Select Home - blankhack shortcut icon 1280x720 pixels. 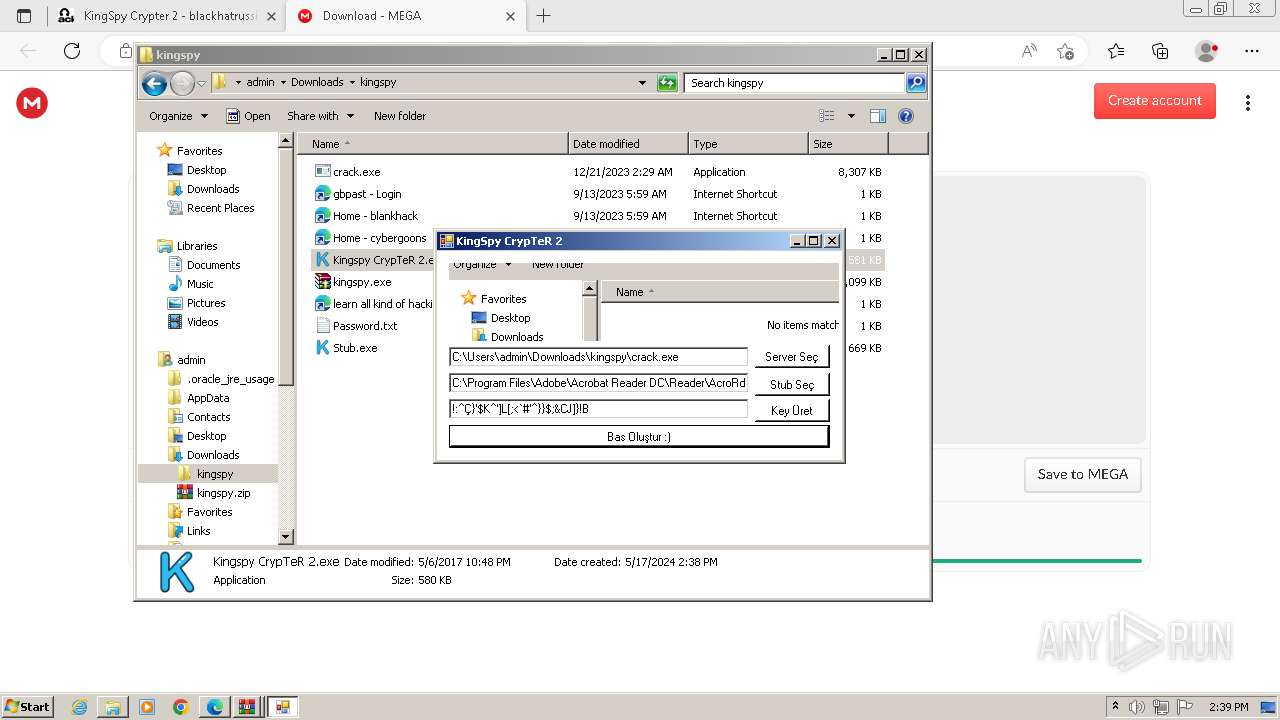pos(323,216)
